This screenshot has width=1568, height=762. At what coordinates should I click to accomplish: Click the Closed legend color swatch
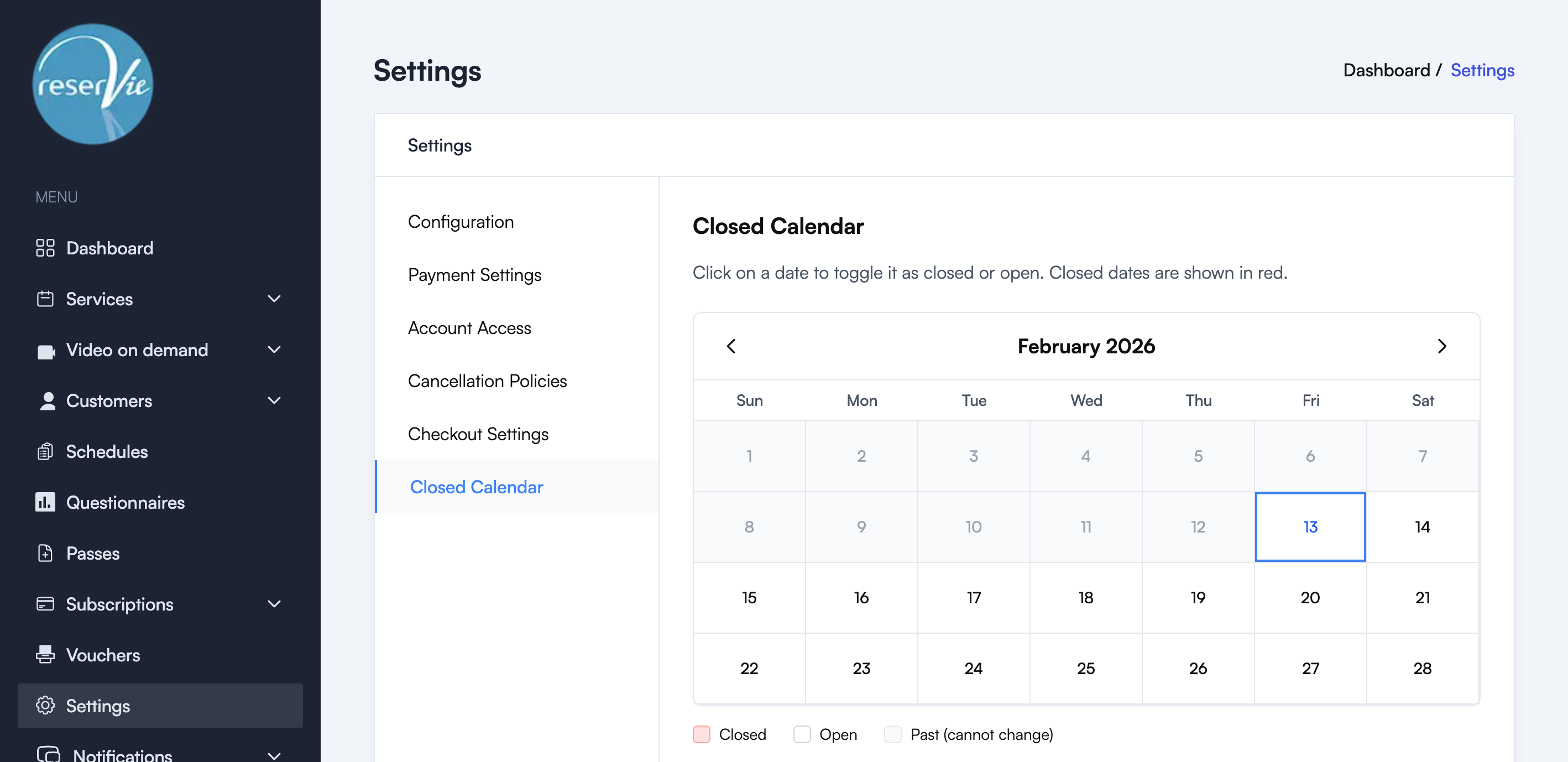coord(701,734)
